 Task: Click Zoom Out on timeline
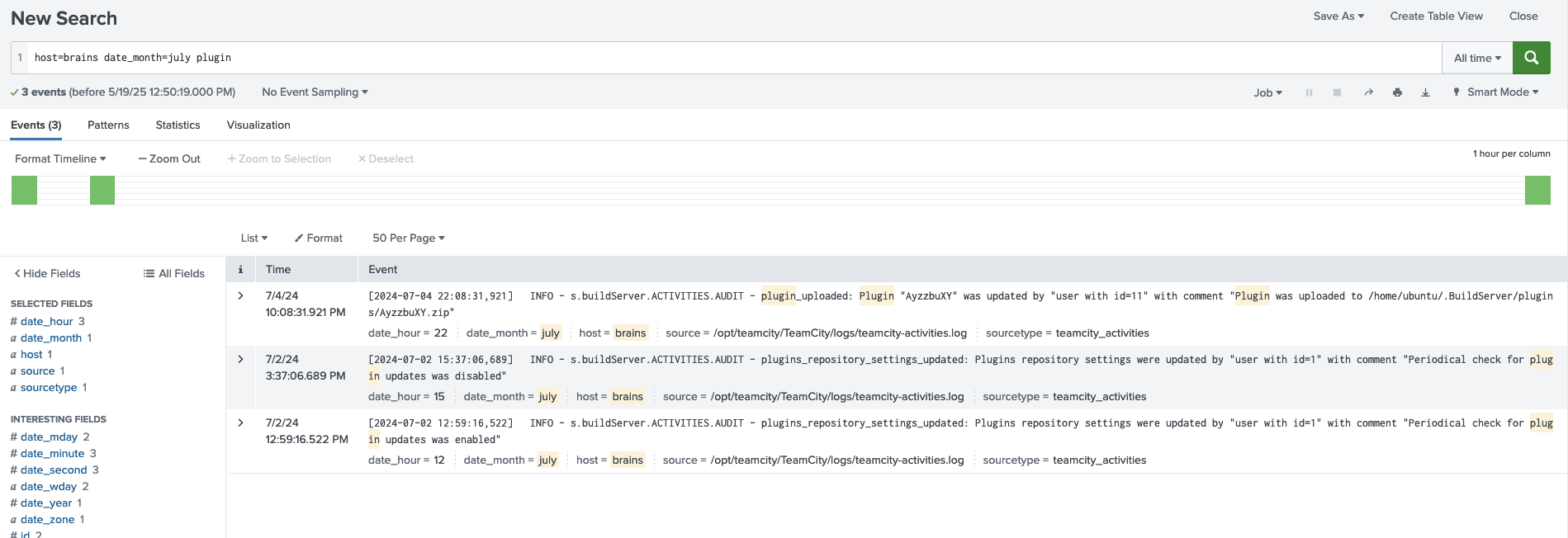click(x=169, y=158)
